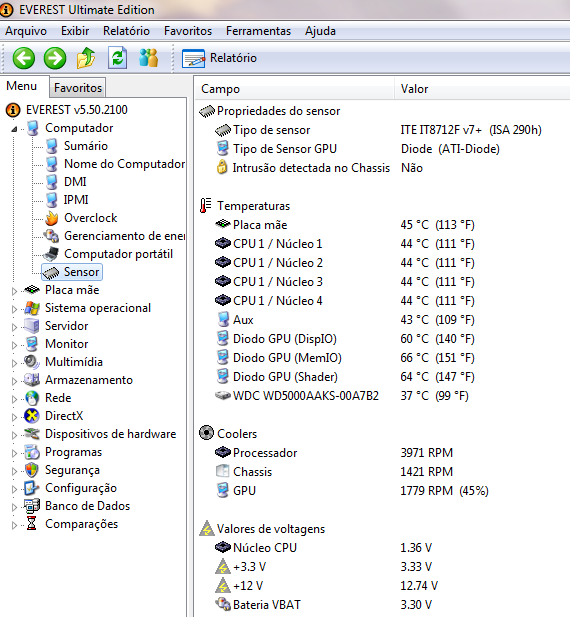570x617 pixels.
Task: Select the WDC WD5000AAKS-00A7B2 row
Action: pyautogui.click(x=341, y=396)
